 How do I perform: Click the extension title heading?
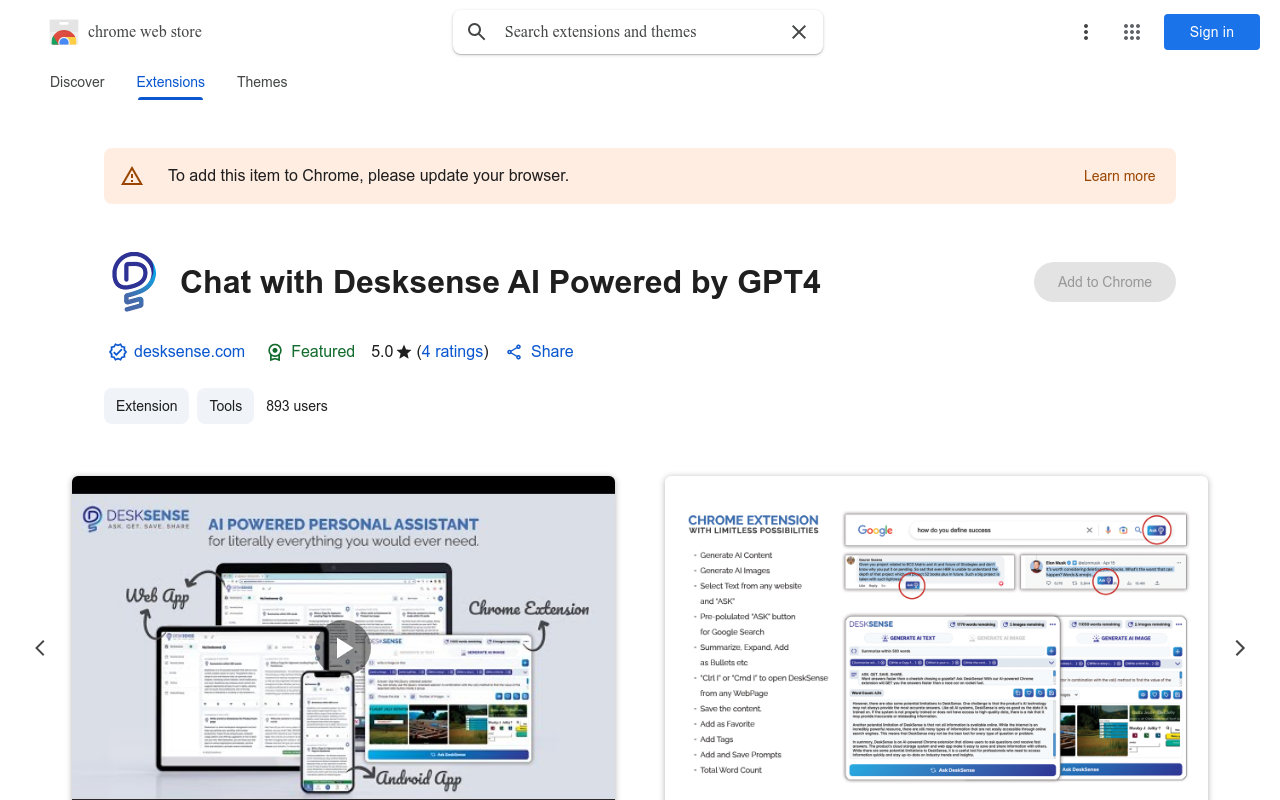[500, 282]
